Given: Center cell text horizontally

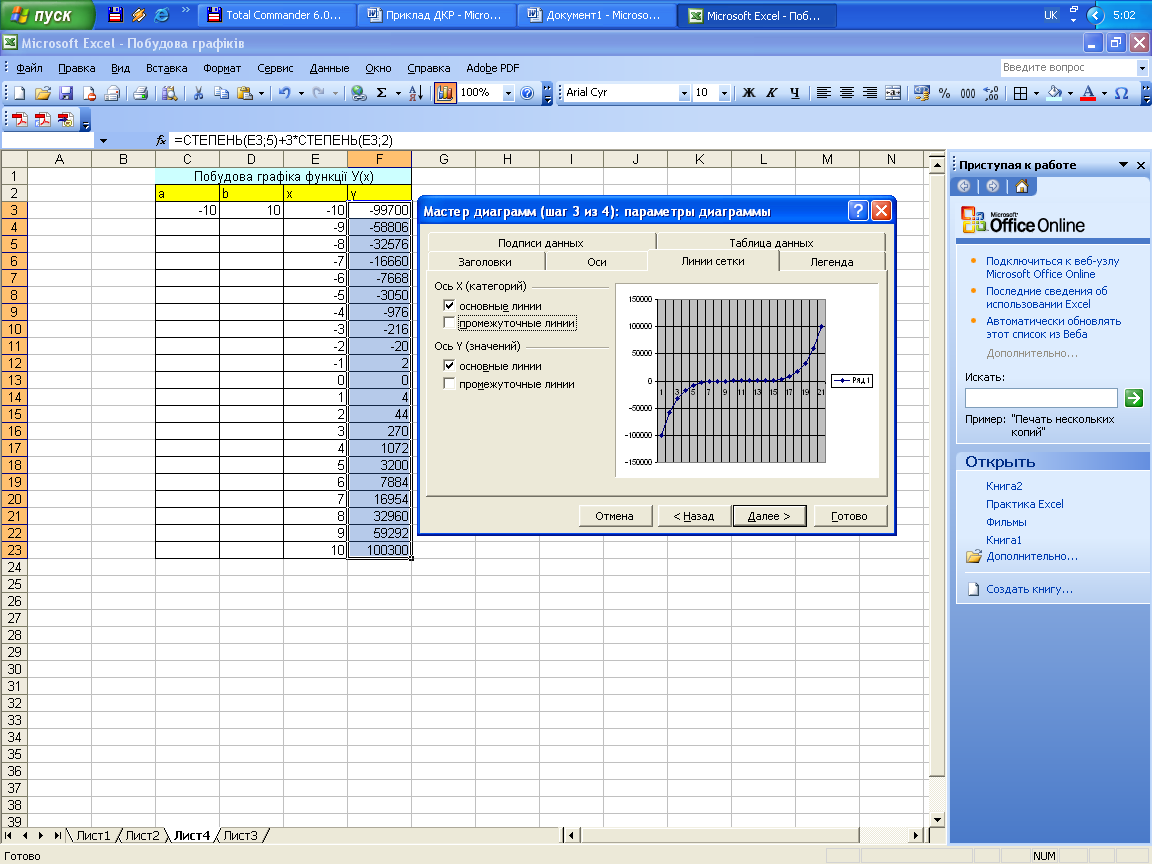Looking at the screenshot, I should [x=846, y=93].
